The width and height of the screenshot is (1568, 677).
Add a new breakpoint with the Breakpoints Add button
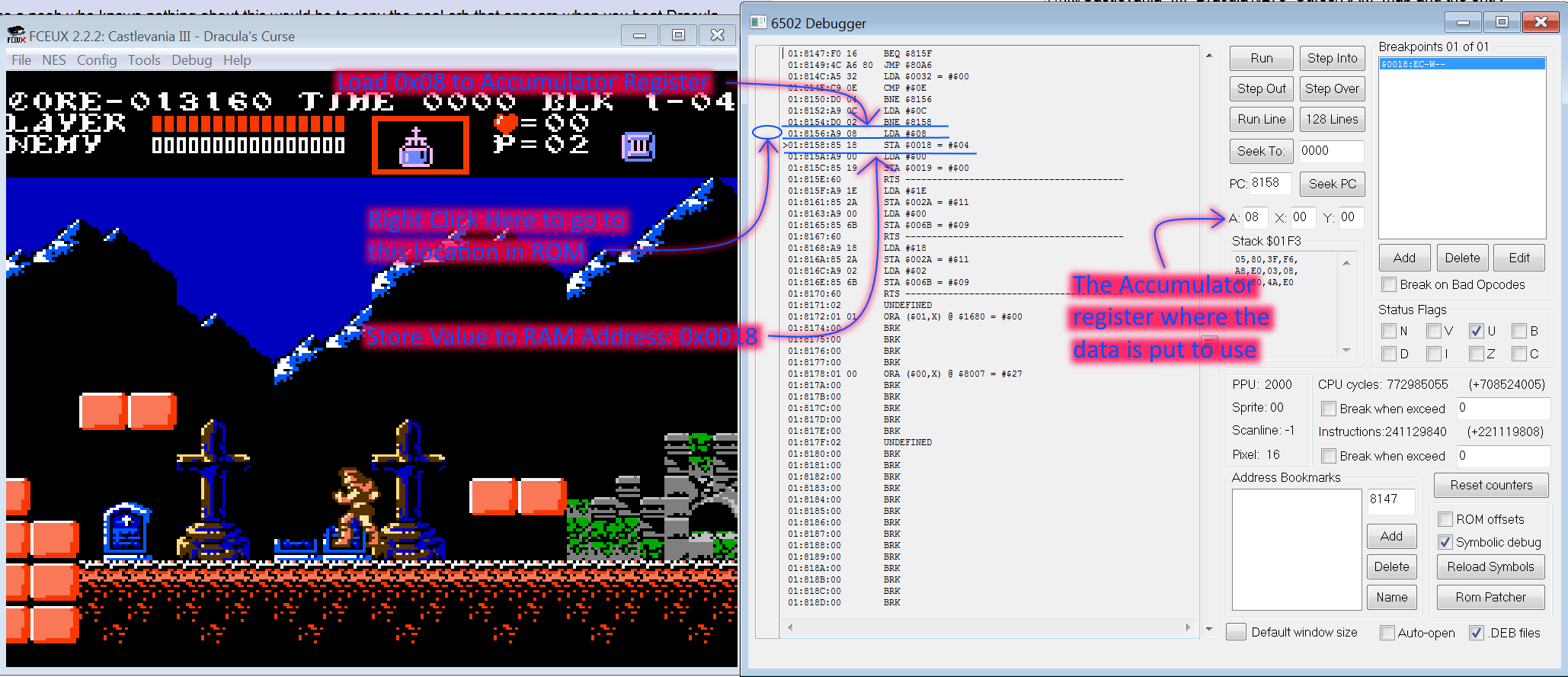[x=1404, y=258]
